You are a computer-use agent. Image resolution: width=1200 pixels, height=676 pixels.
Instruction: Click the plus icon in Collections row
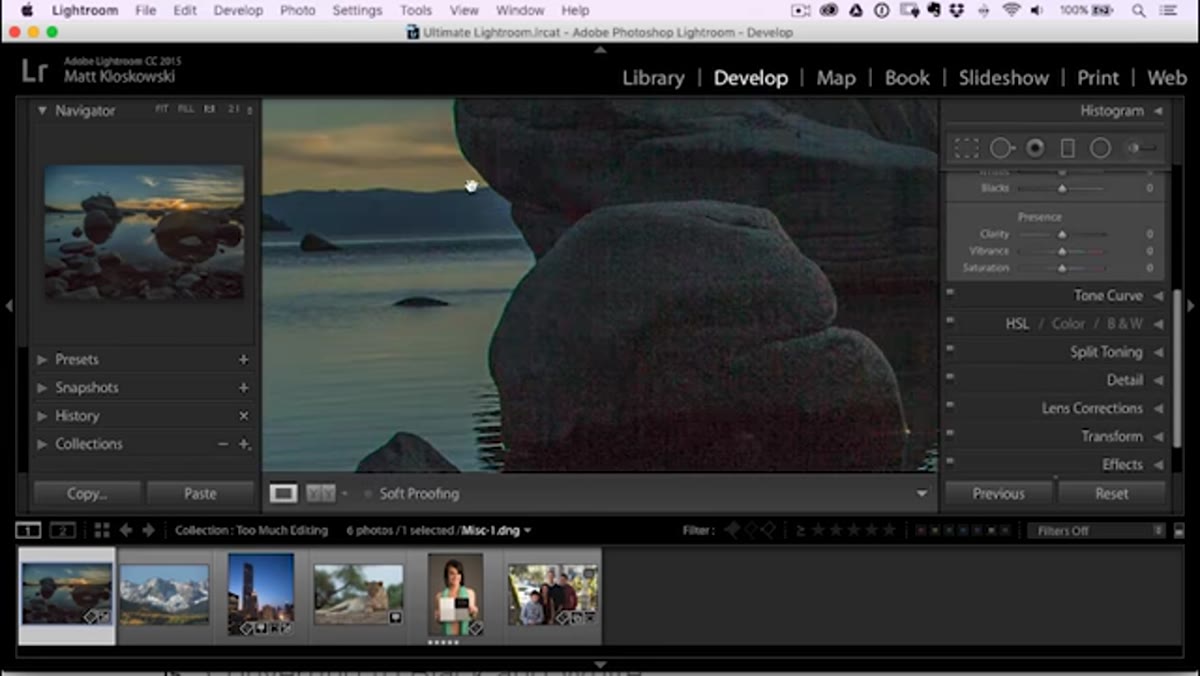pos(243,443)
